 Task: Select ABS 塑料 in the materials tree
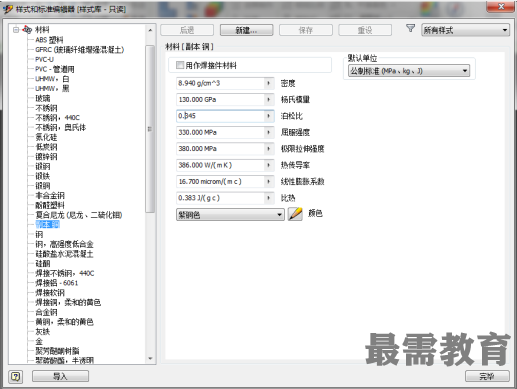click(49, 40)
